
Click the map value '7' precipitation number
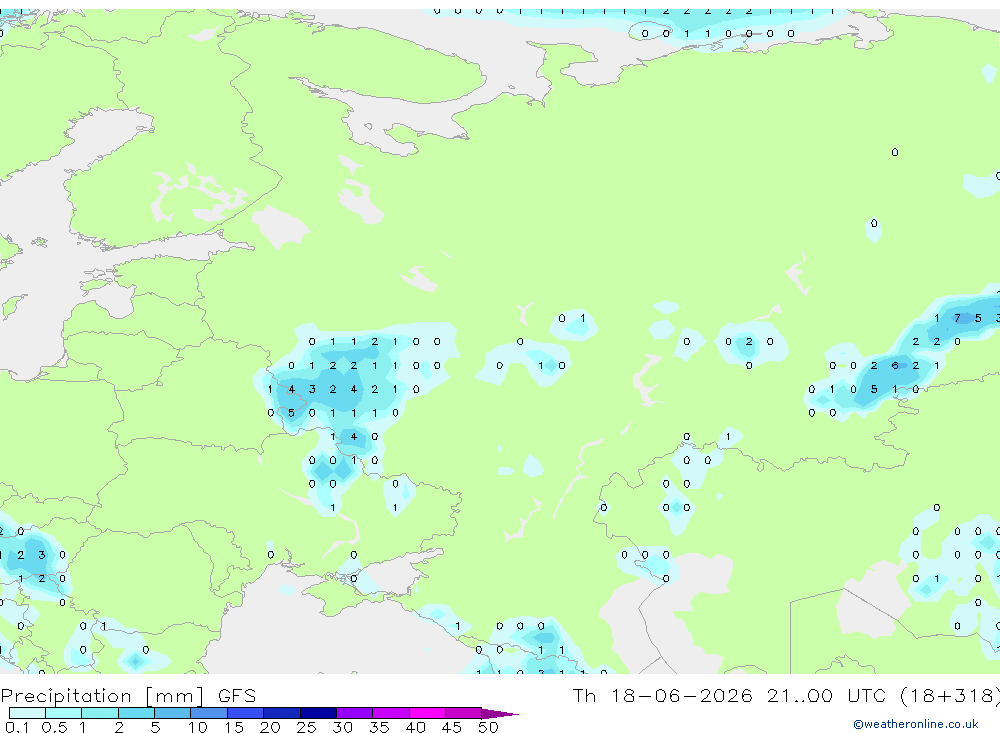(x=957, y=318)
